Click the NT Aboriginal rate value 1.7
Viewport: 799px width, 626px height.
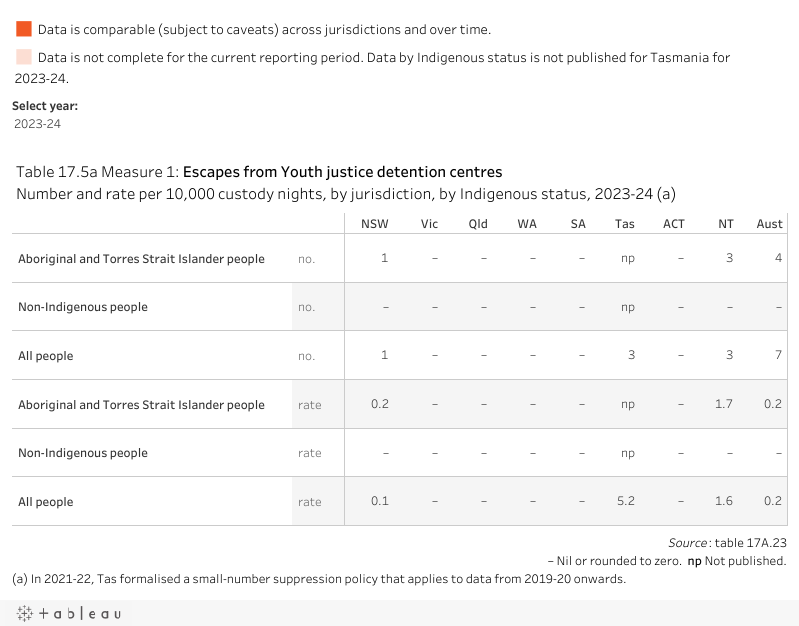[x=724, y=404]
